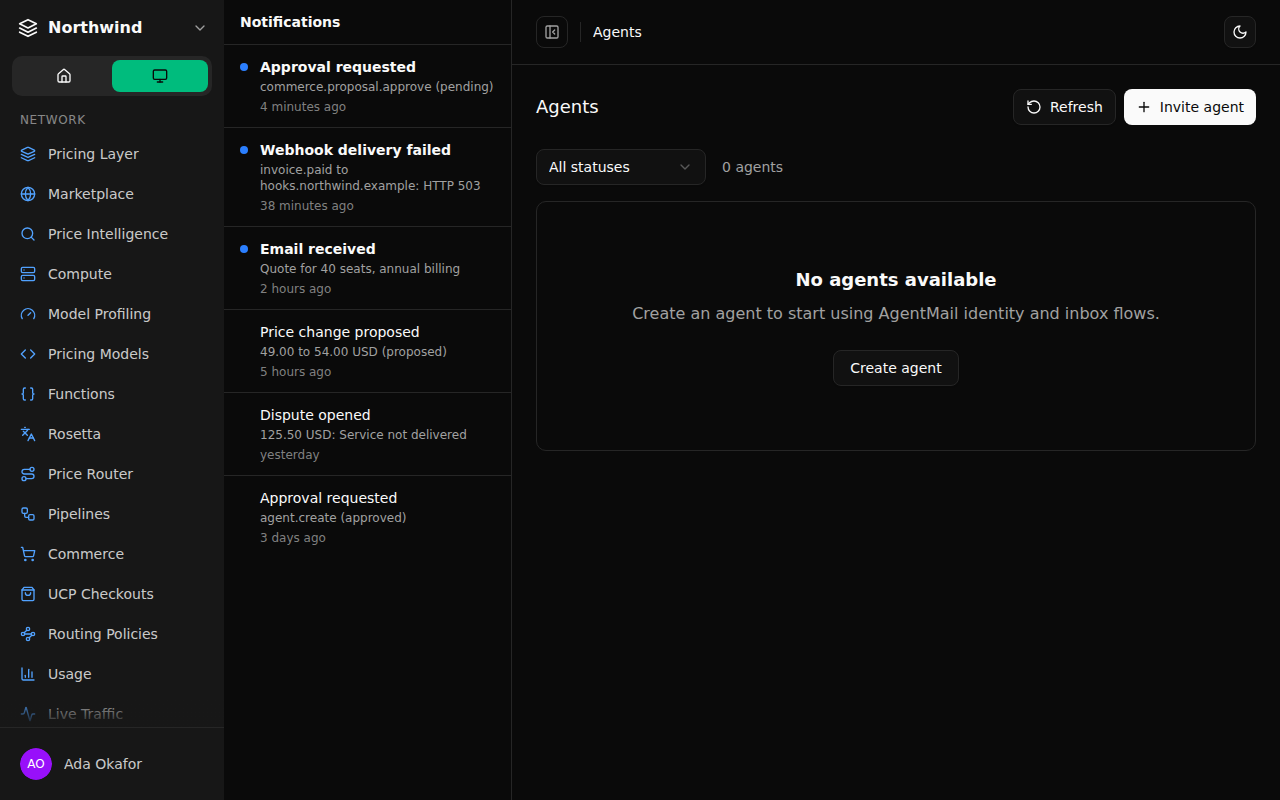Open the Price change proposed notification

point(368,351)
